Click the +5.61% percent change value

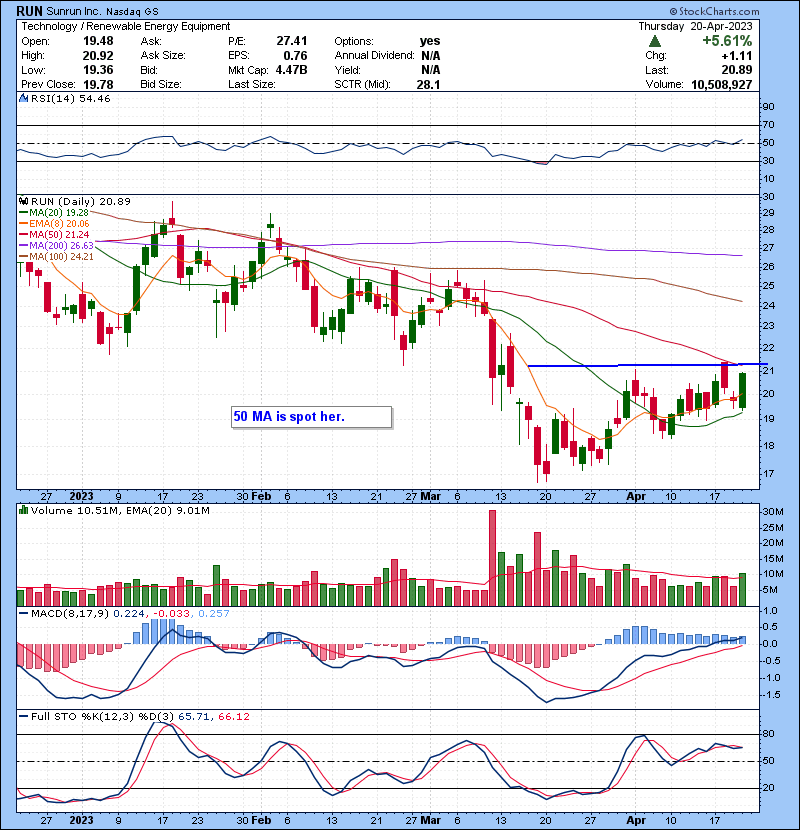point(727,41)
